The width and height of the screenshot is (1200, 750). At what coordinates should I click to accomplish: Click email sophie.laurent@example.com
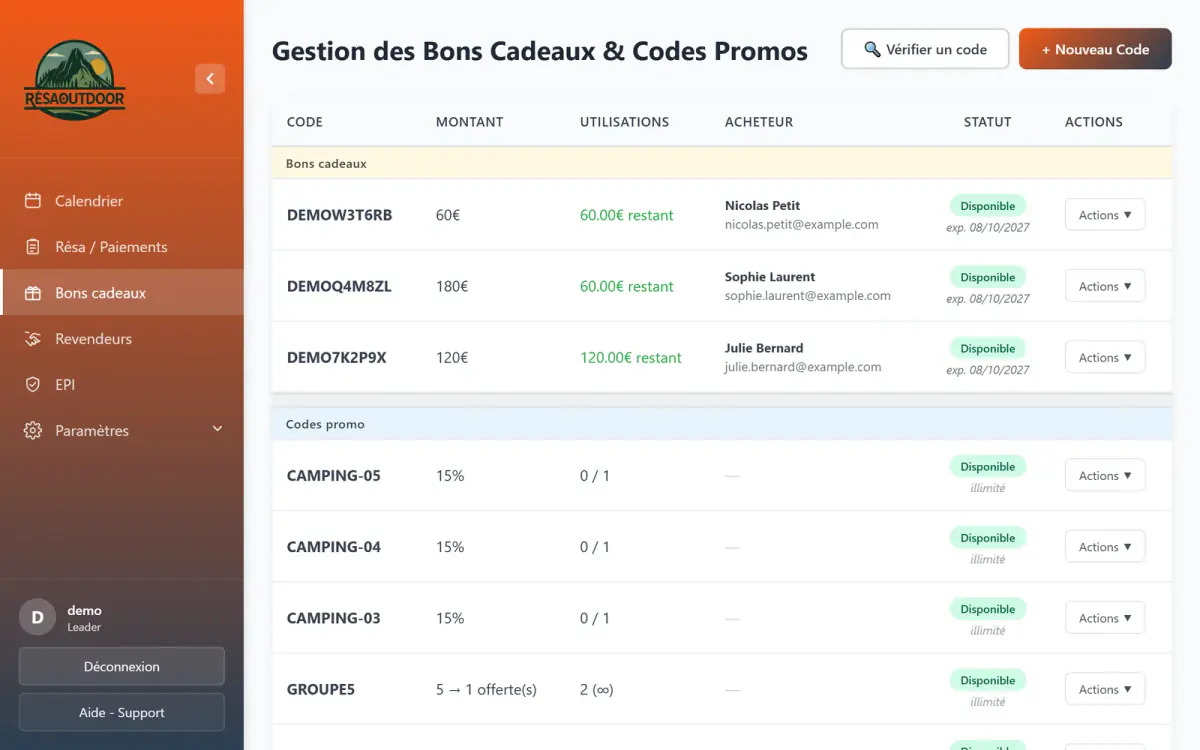tap(808, 296)
